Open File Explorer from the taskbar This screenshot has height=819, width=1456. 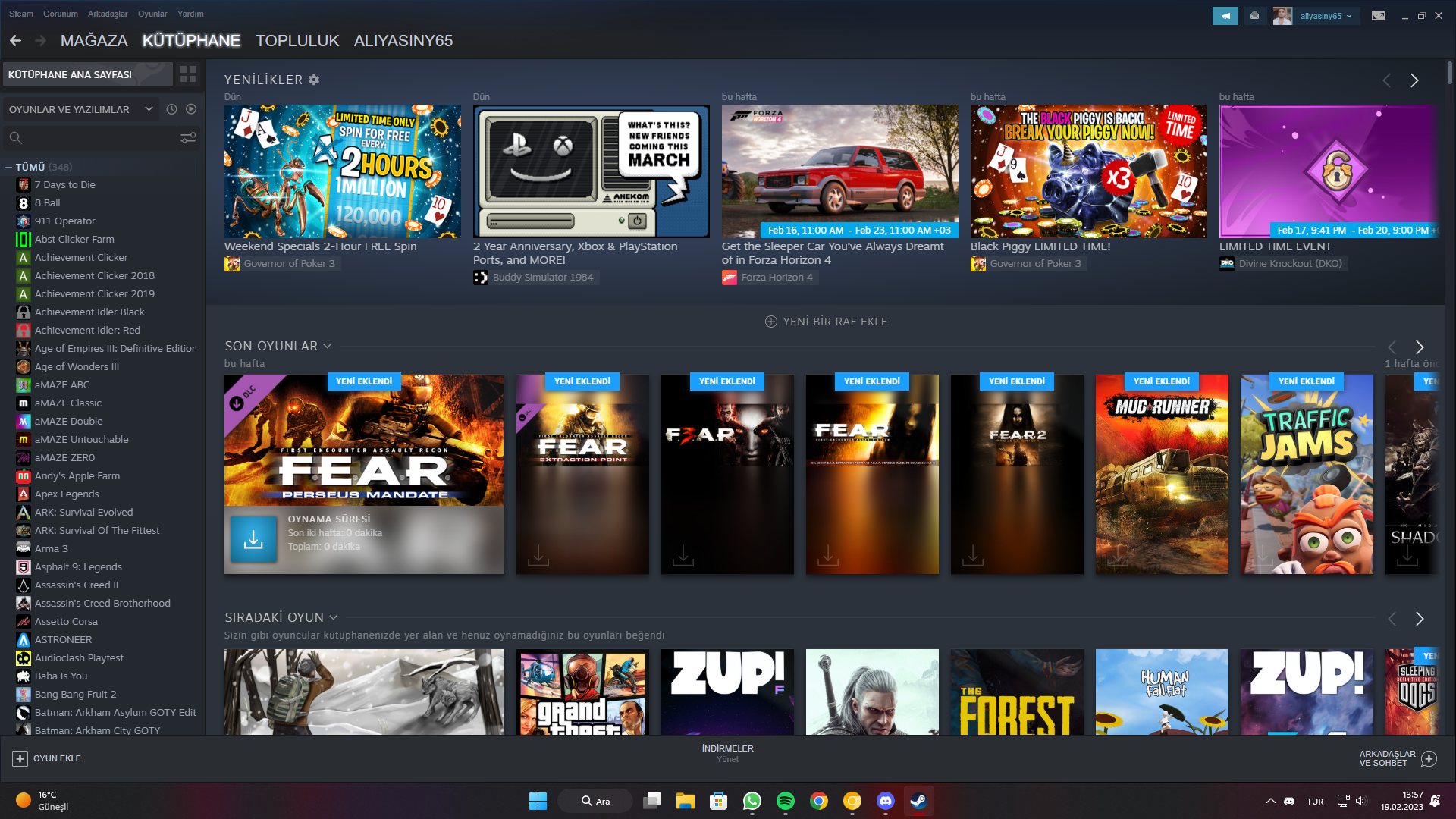(686, 801)
